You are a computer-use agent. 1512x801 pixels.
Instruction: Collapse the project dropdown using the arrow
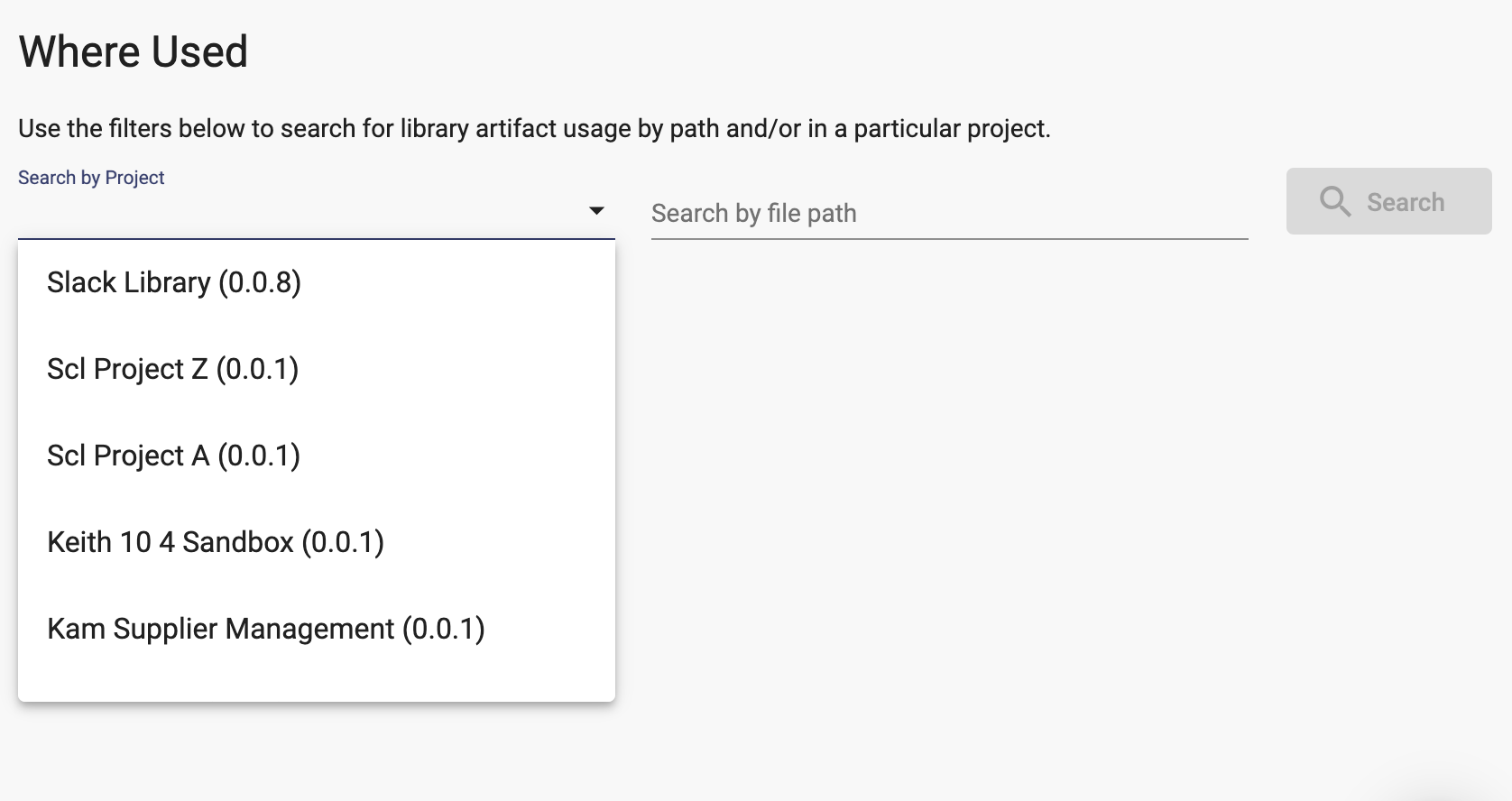[596, 211]
